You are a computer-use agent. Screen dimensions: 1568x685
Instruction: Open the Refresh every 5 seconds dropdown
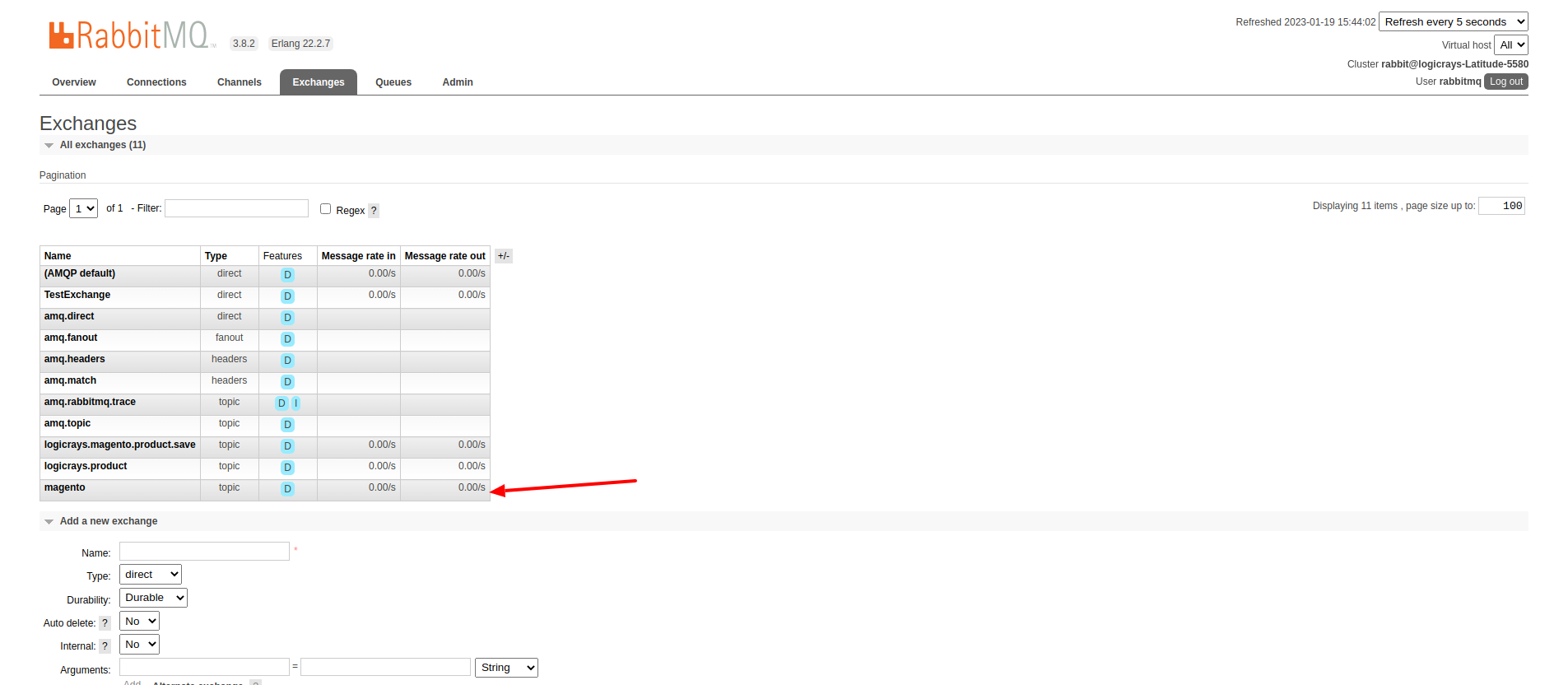point(1454,22)
